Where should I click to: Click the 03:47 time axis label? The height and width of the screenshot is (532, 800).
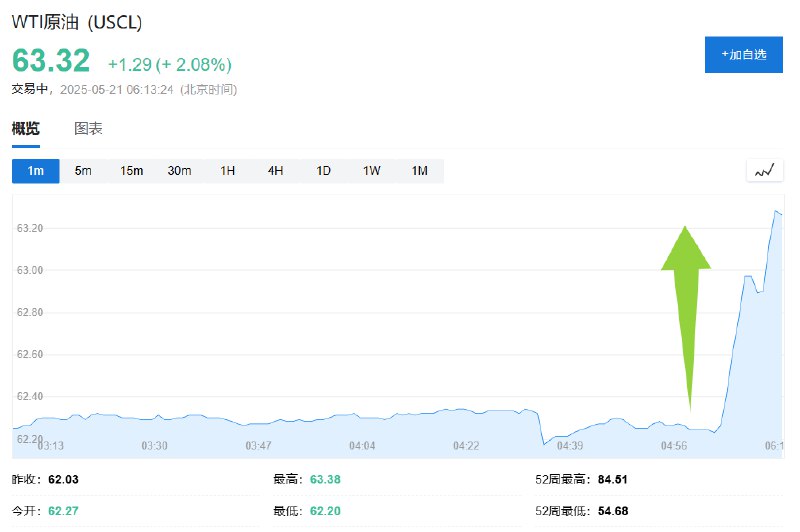pos(258,446)
